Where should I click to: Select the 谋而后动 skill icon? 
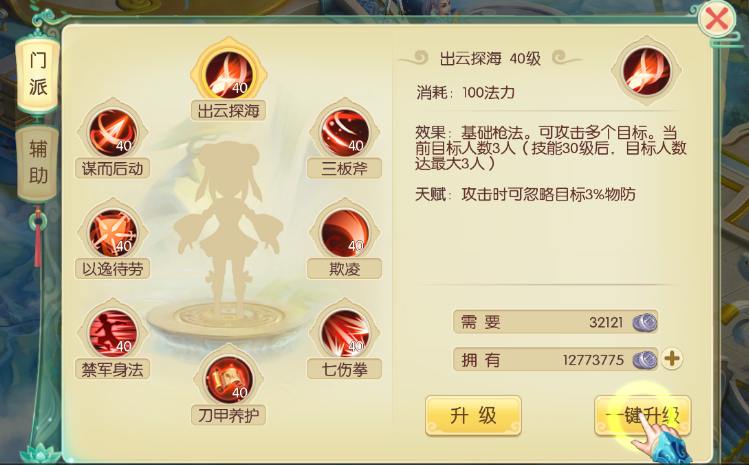[x=112, y=133]
